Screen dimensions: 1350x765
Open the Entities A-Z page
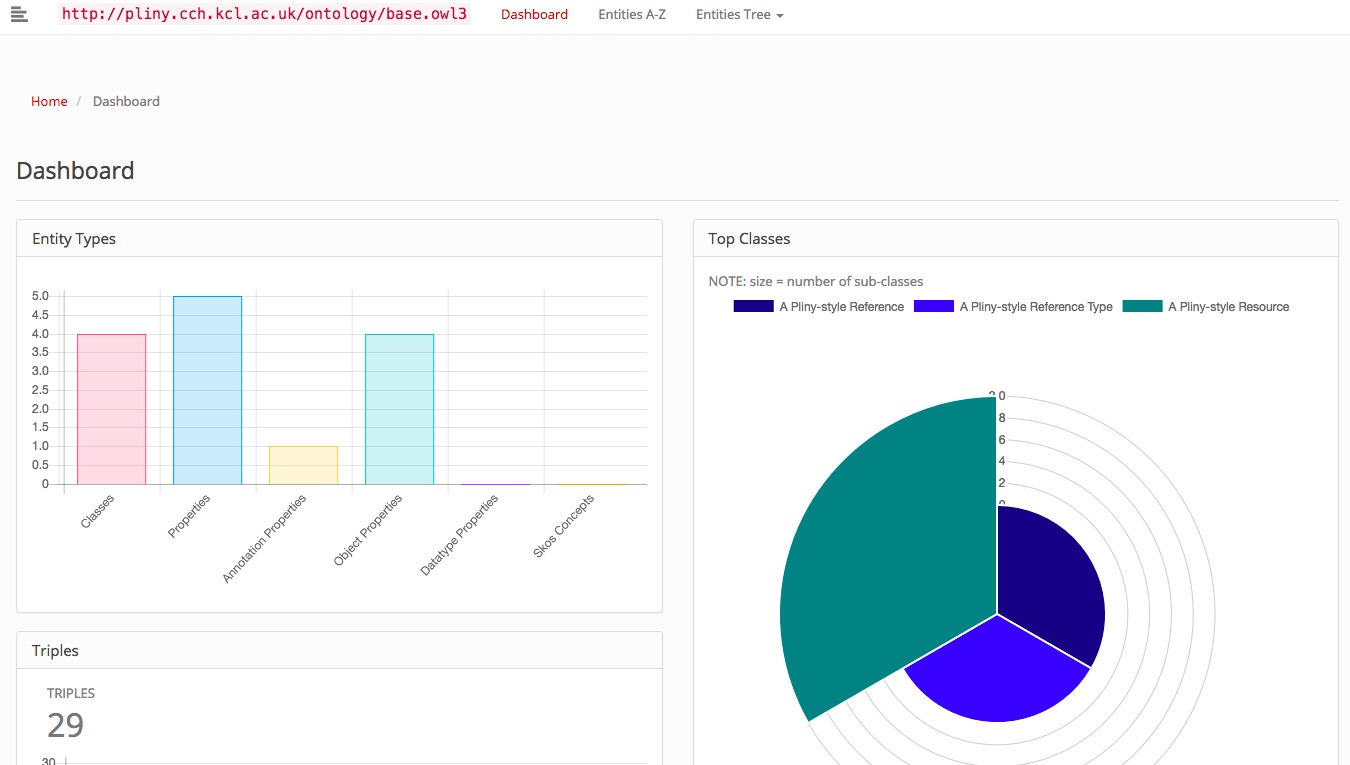click(x=632, y=15)
